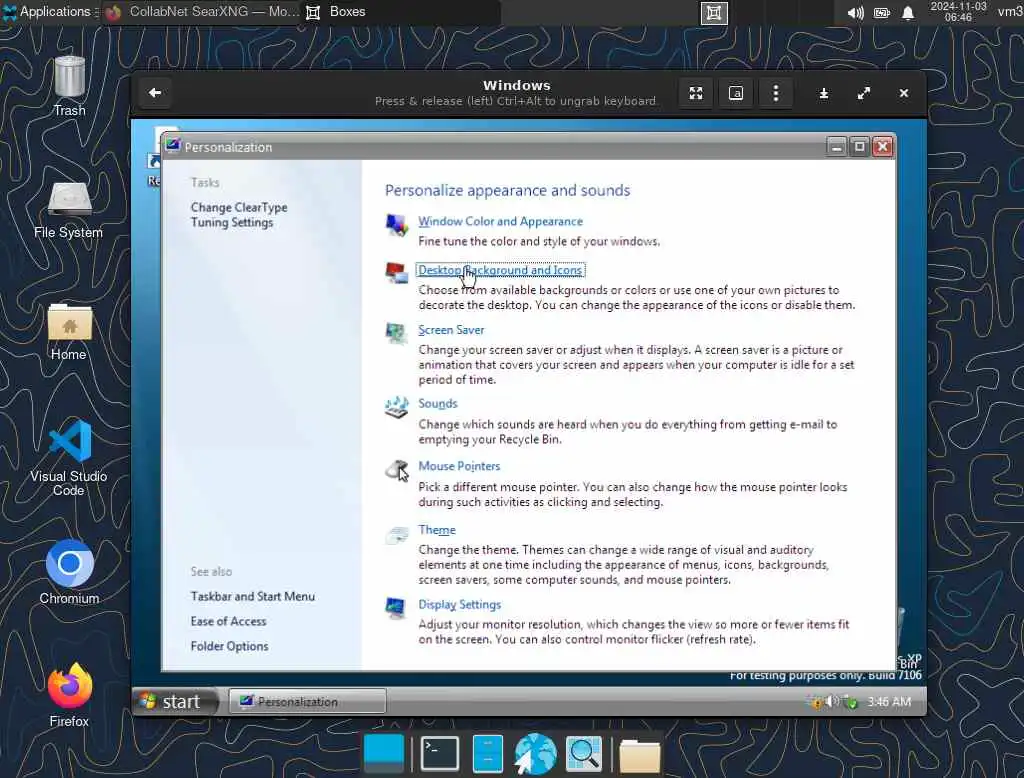This screenshot has width=1024, height=778.
Task: Click the Window Color and Appearance icon
Action: pos(396,225)
